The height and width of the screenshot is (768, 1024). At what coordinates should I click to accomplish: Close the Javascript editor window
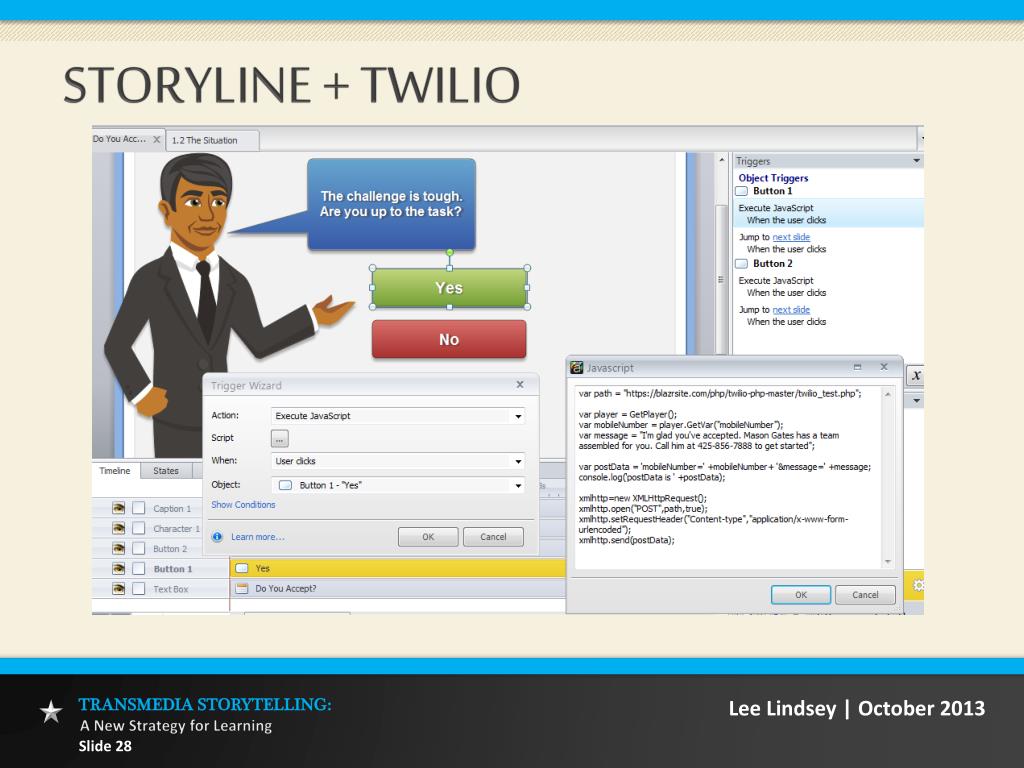(x=884, y=367)
